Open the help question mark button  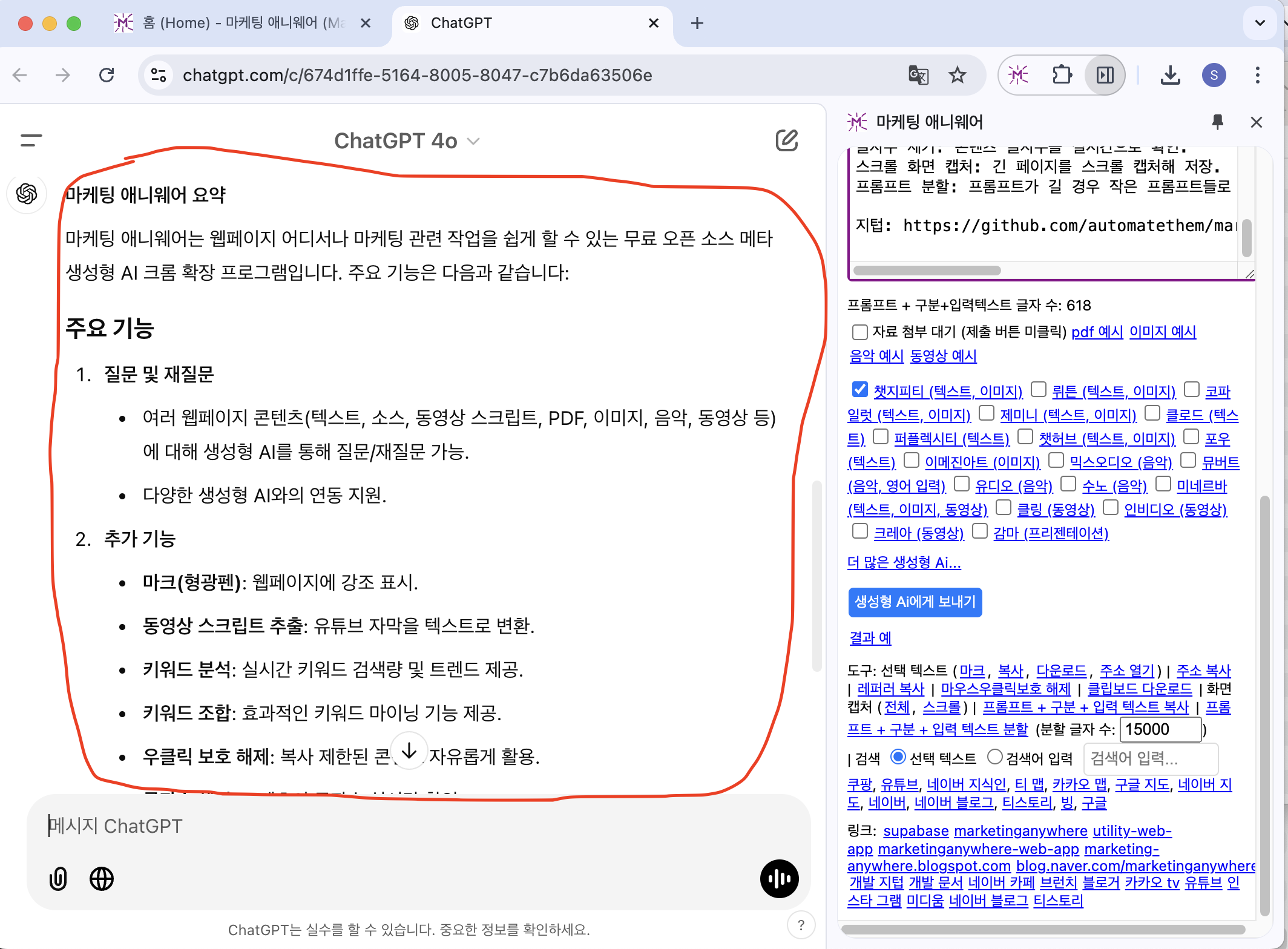801,925
